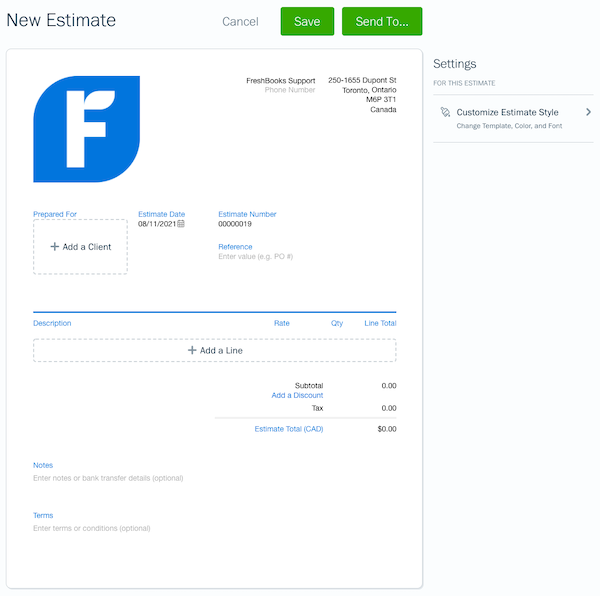This screenshot has width=600, height=596.
Task: Click the plus icon in Add a Line
Action: click(x=192, y=351)
